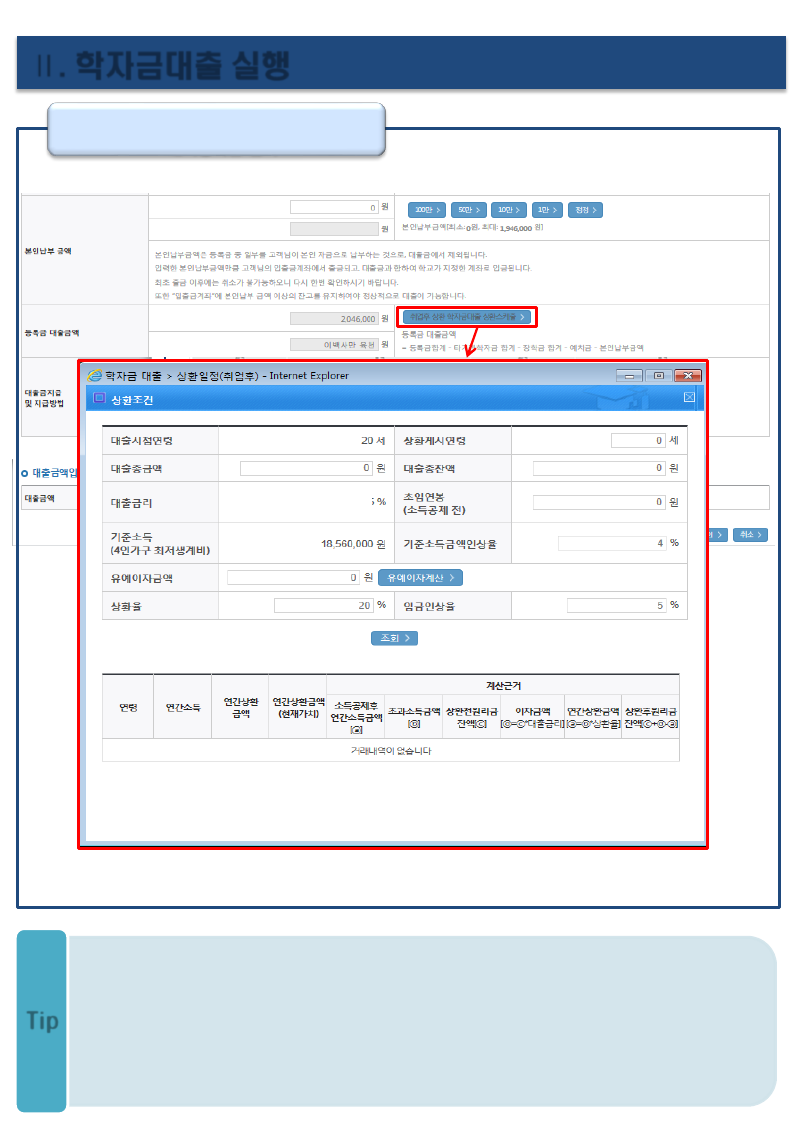Viewport: 802px width, 1135px height.
Task: Maximize the Internet Explorer popup window
Action: point(658,375)
